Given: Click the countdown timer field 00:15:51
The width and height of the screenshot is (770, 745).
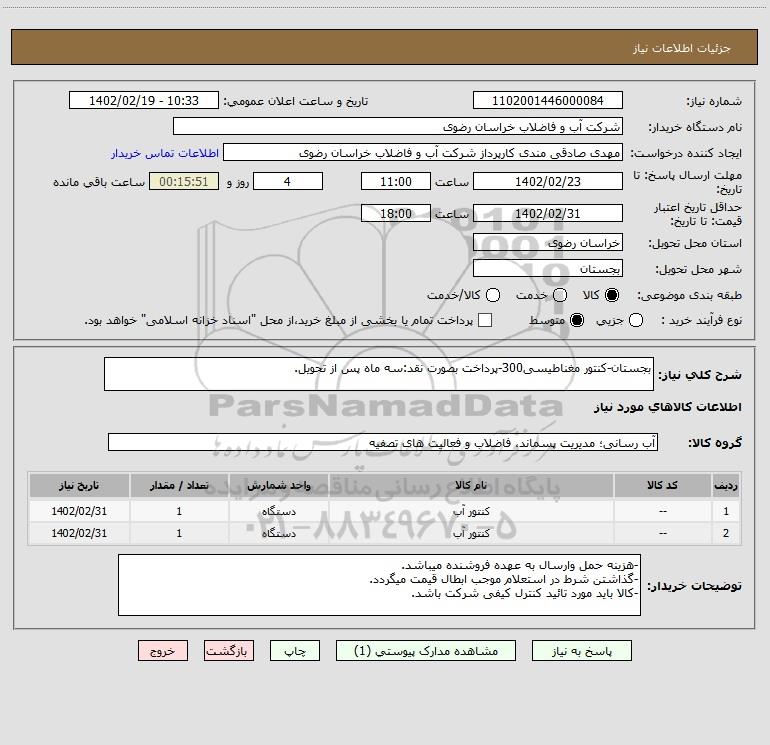Looking at the screenshot, I should pyautogui.click(x=184, y=181).
